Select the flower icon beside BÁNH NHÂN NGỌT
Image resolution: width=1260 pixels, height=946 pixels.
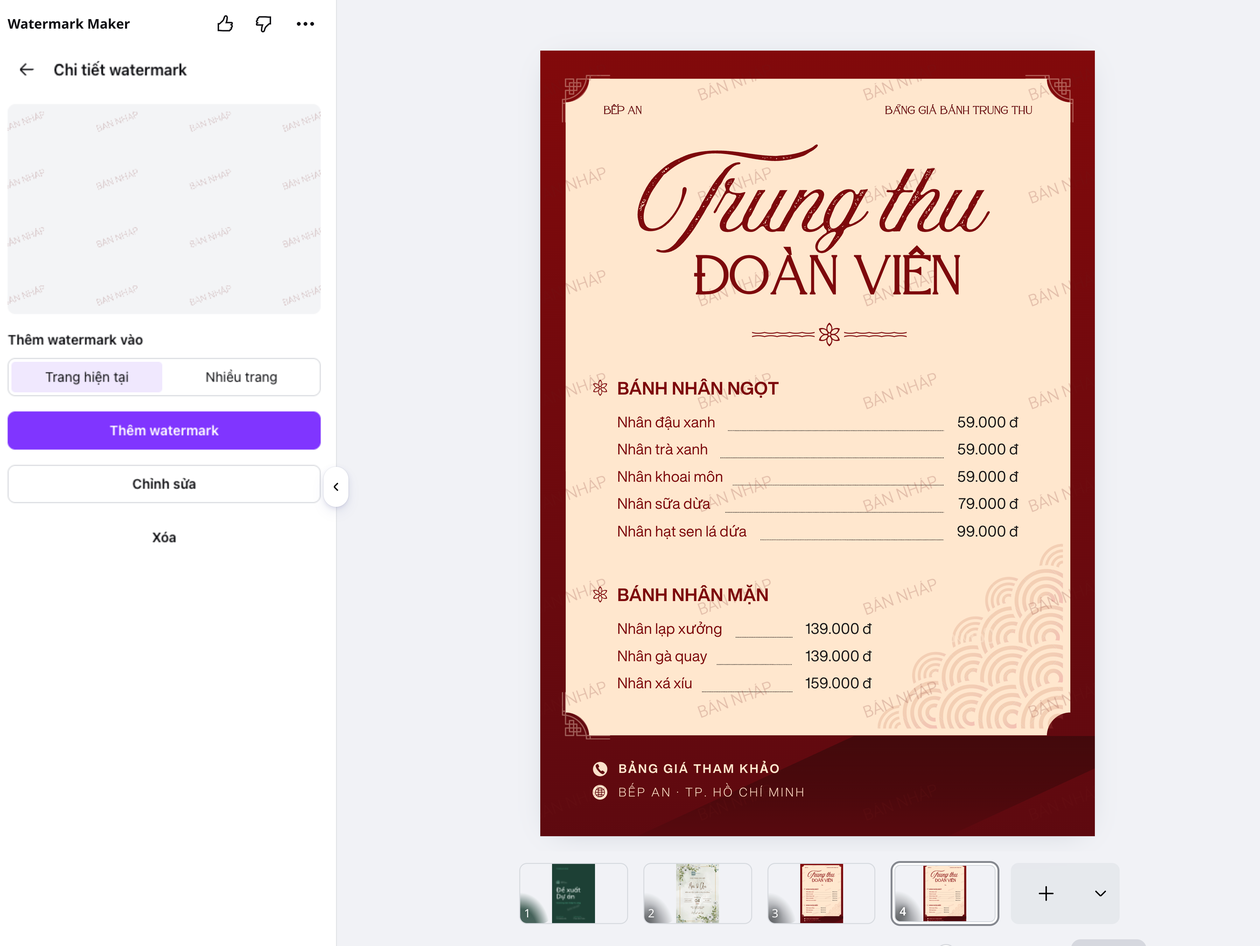point(600,388)
